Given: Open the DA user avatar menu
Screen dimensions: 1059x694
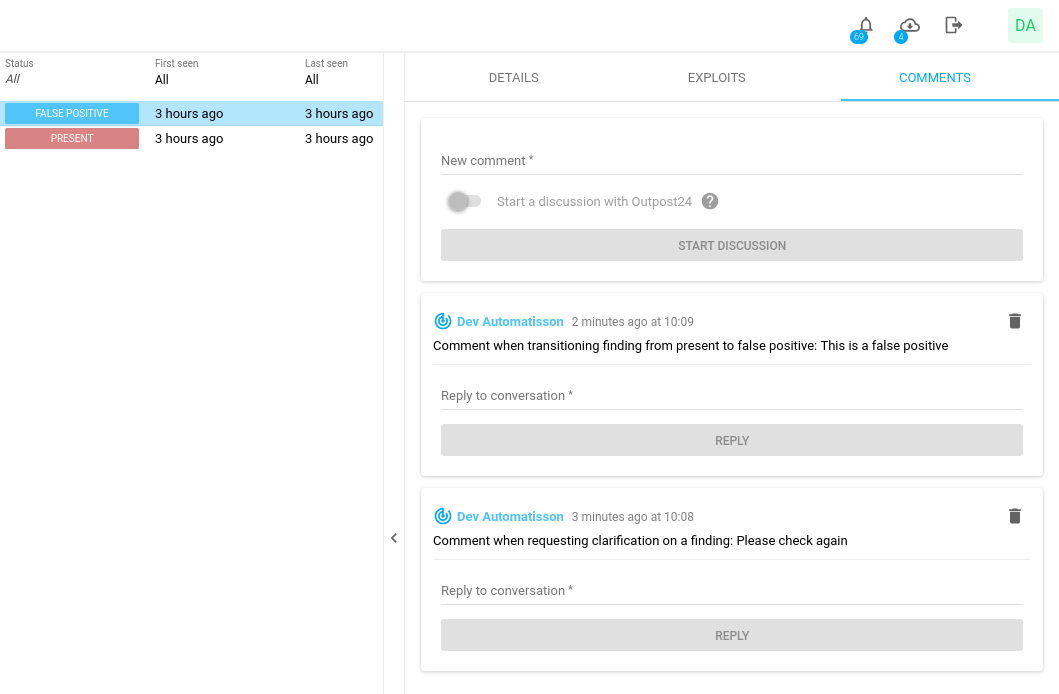Looking at the screenshot, I should point(1025,26).
